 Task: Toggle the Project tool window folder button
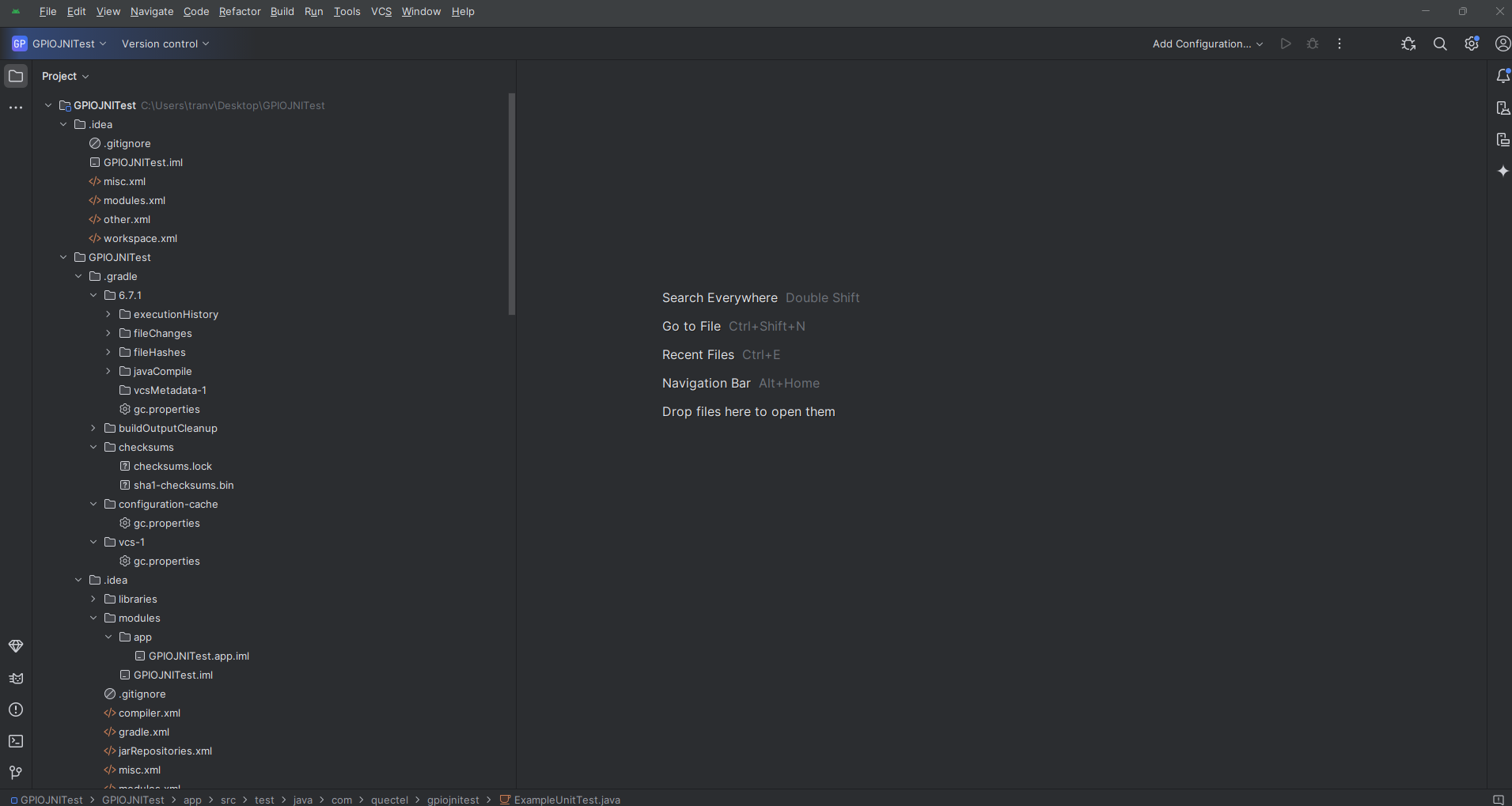coord(16,76)
